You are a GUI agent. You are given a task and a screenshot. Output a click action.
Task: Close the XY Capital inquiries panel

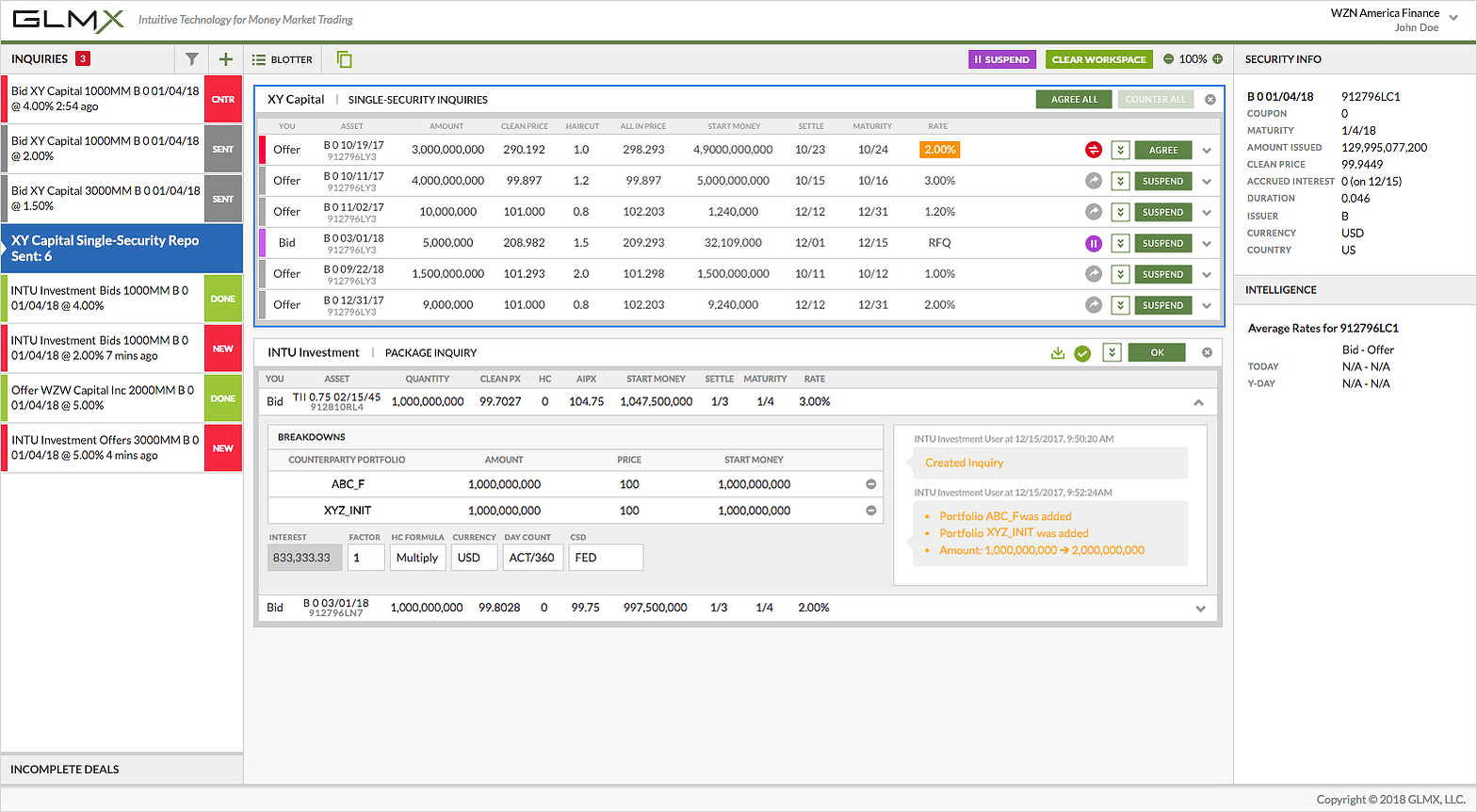click(1210, 99)
